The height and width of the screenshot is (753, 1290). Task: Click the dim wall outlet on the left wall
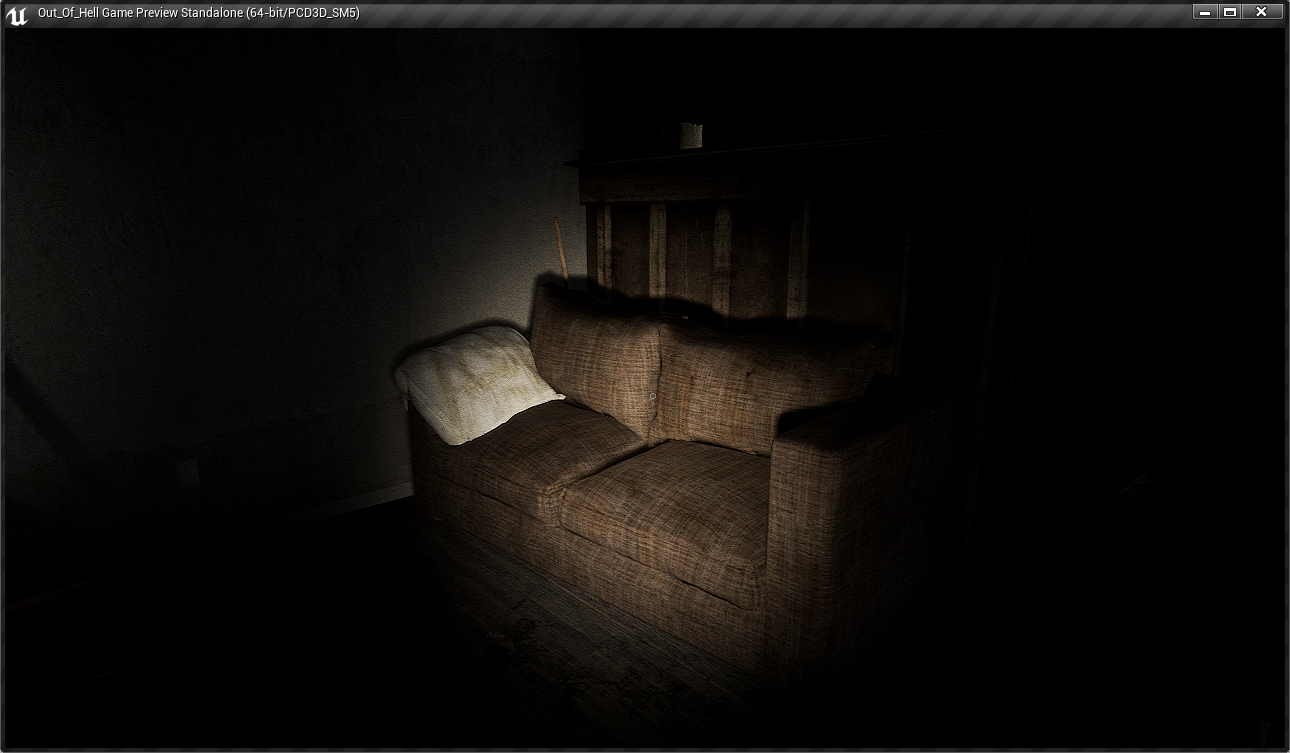pos(188,472)
